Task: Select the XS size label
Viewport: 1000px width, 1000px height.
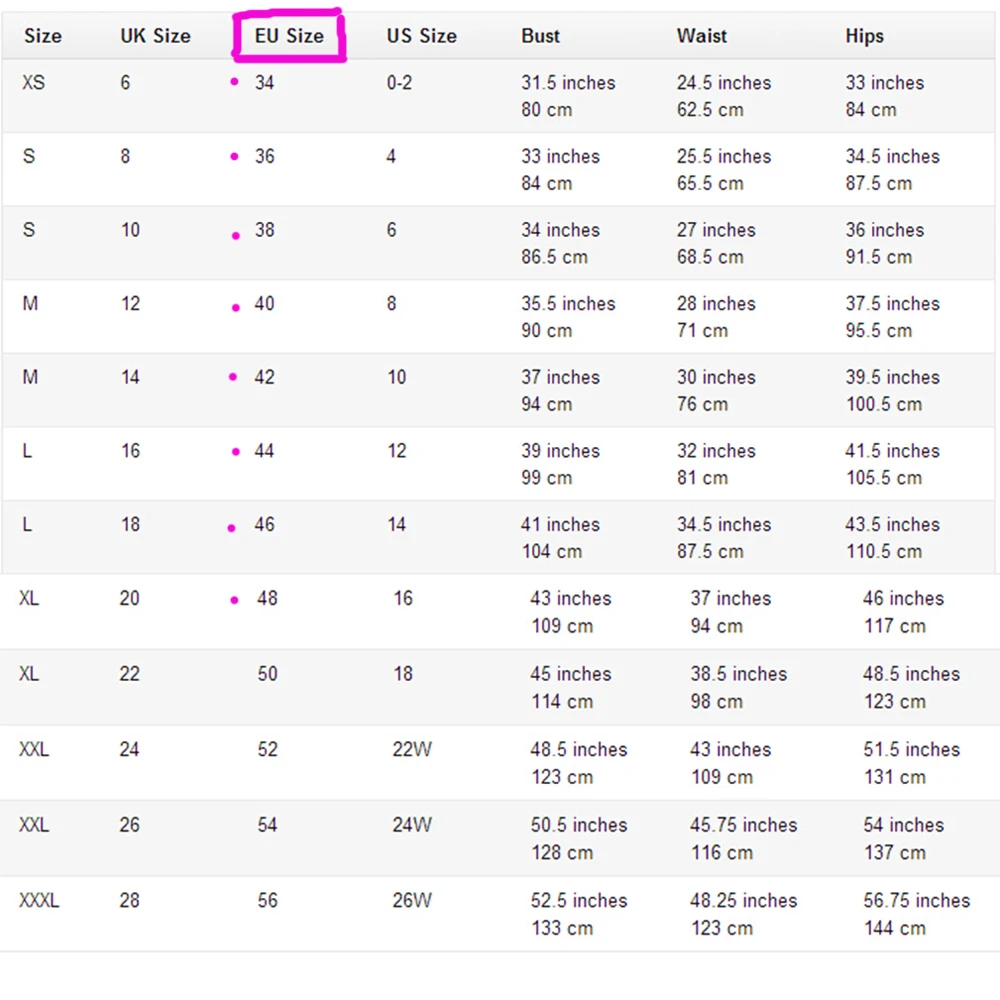Action: (33, 83)
